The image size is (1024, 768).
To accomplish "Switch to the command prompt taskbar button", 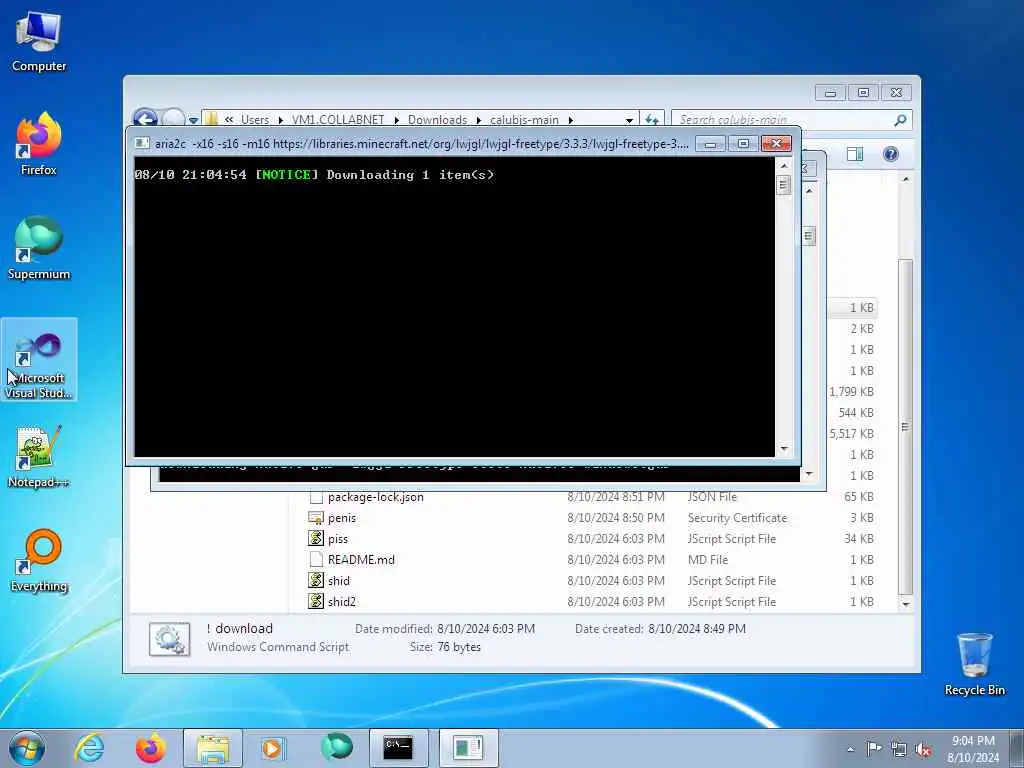I will click(399, 748).
